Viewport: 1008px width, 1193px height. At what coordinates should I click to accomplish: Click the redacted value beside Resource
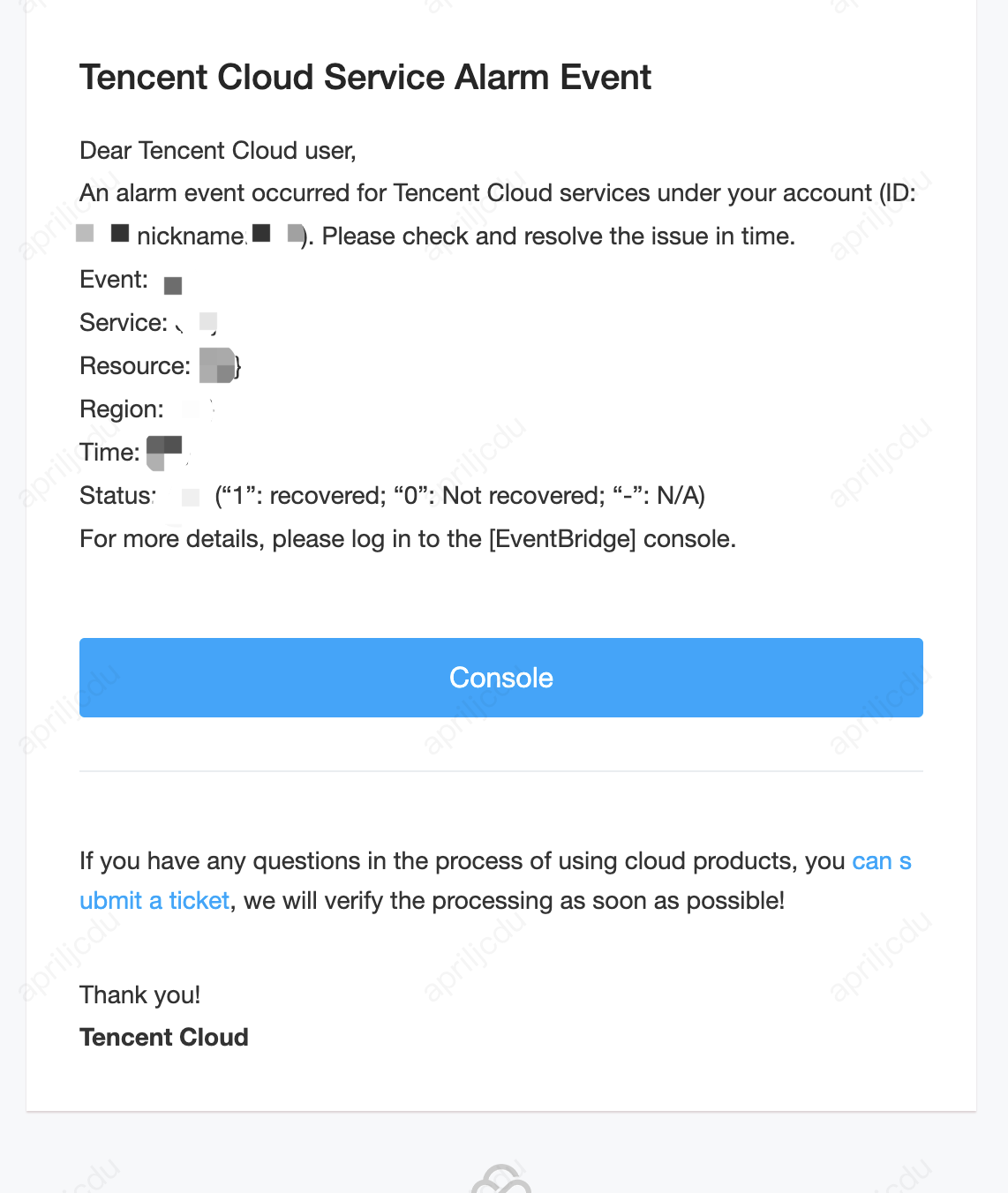pos(217,365)
